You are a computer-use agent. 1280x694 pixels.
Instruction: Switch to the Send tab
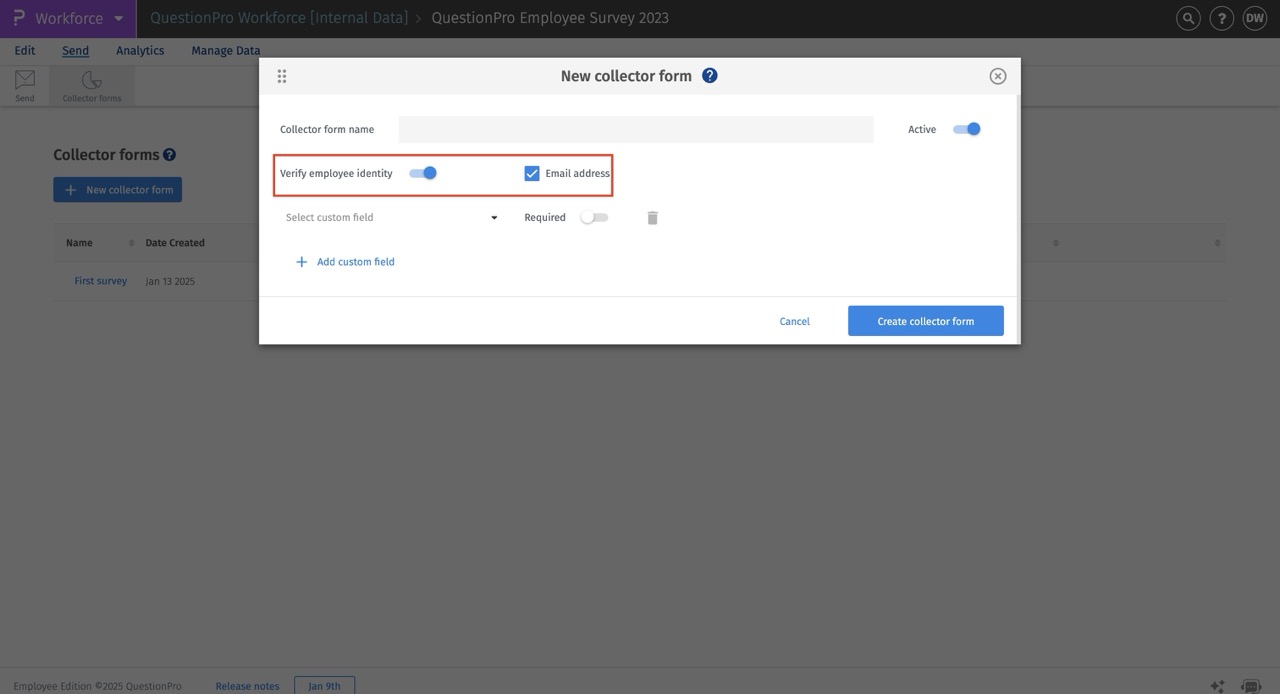point(75,51)
